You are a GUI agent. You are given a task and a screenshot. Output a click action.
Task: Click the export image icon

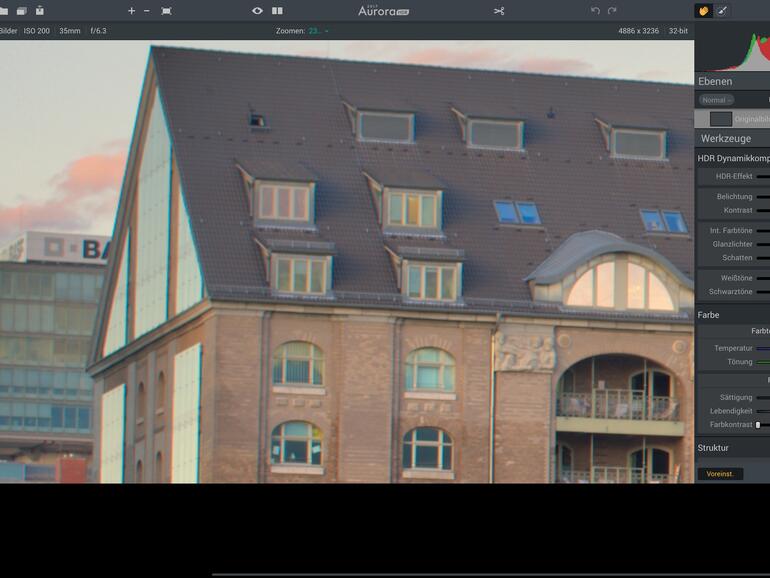[40, 10]
